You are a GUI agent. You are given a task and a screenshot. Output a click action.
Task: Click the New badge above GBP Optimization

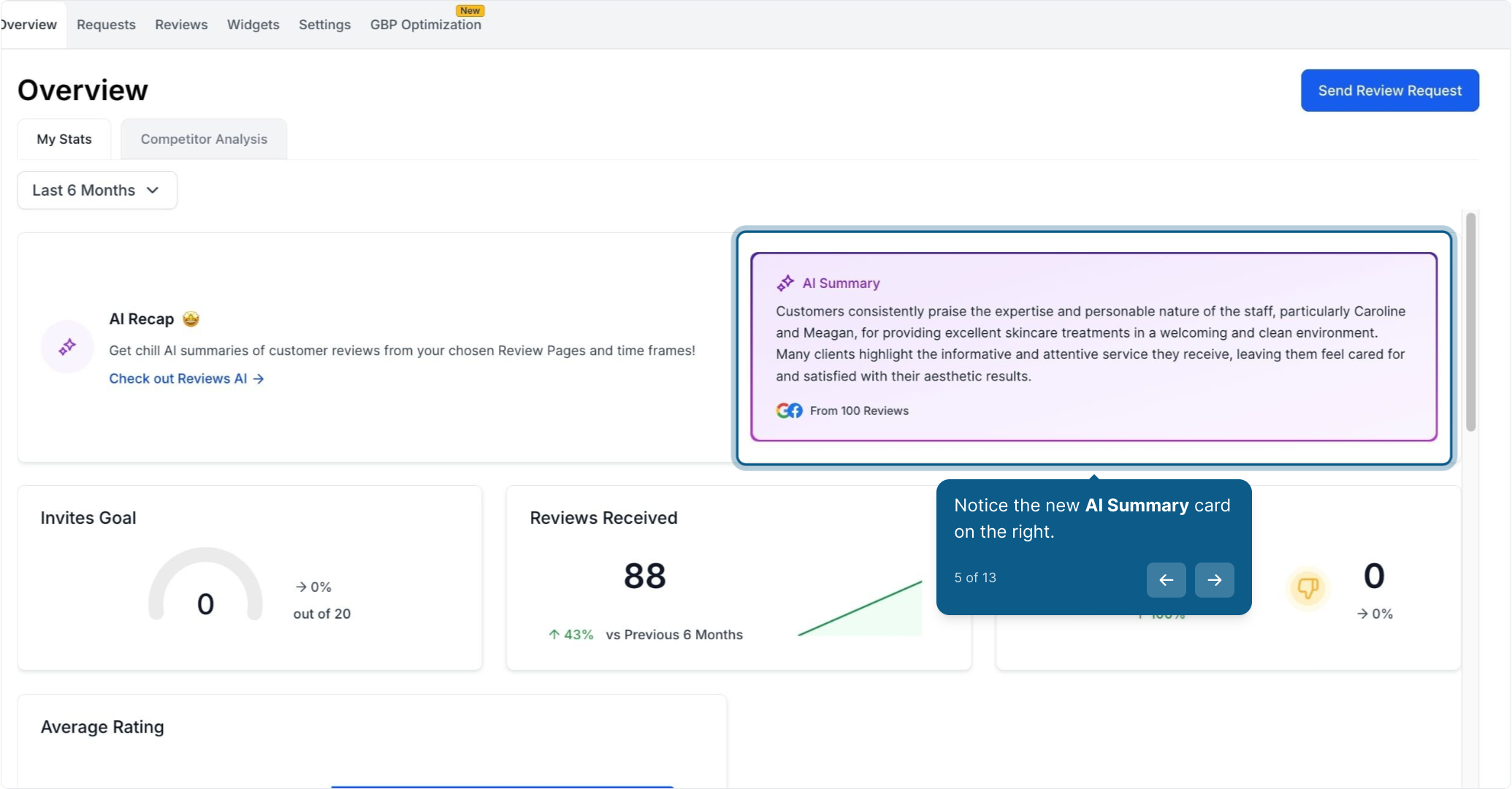470,10
